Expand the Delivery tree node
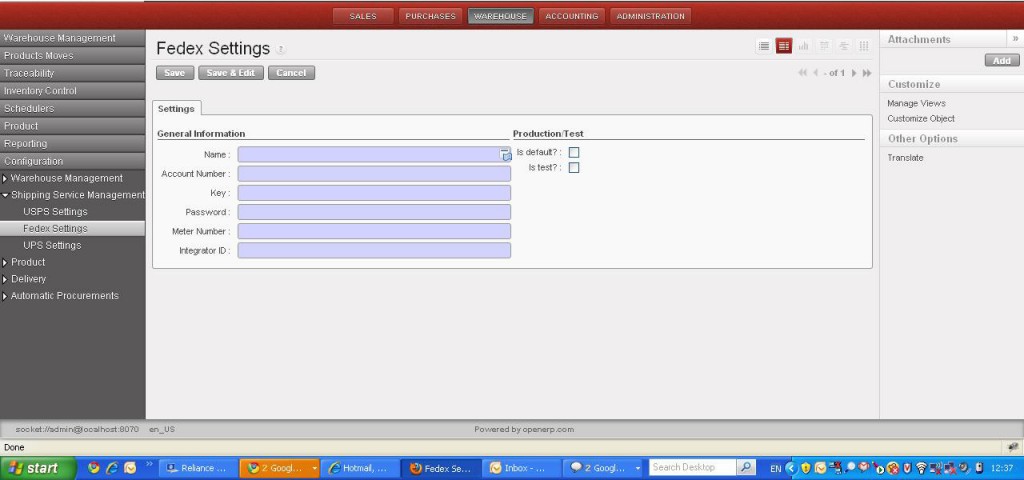Image resolution: width=1024 pixels, height=480 pixels. pyautogui.click(x=5, y=280)
